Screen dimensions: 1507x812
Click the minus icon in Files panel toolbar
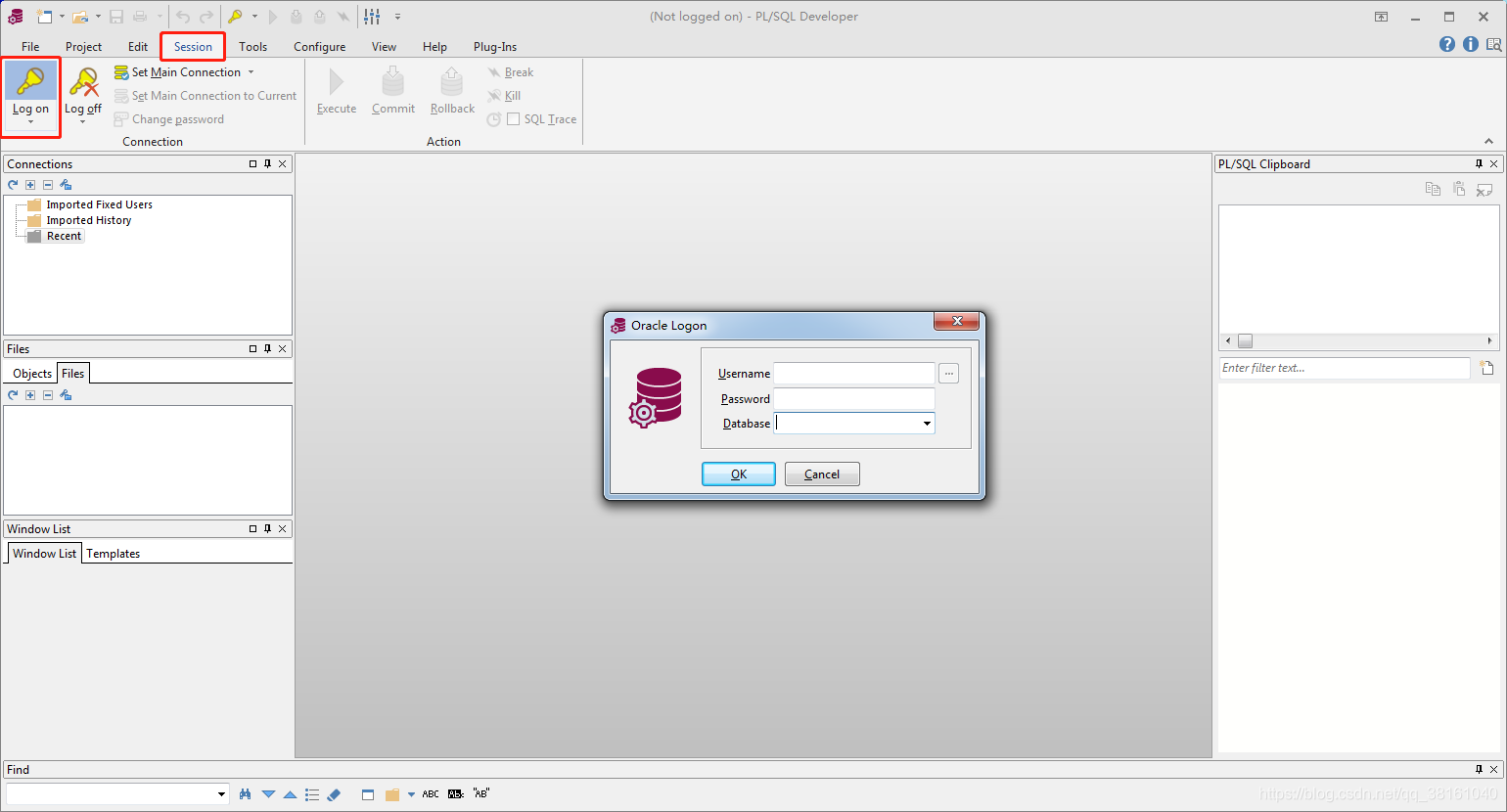[48, 395]
